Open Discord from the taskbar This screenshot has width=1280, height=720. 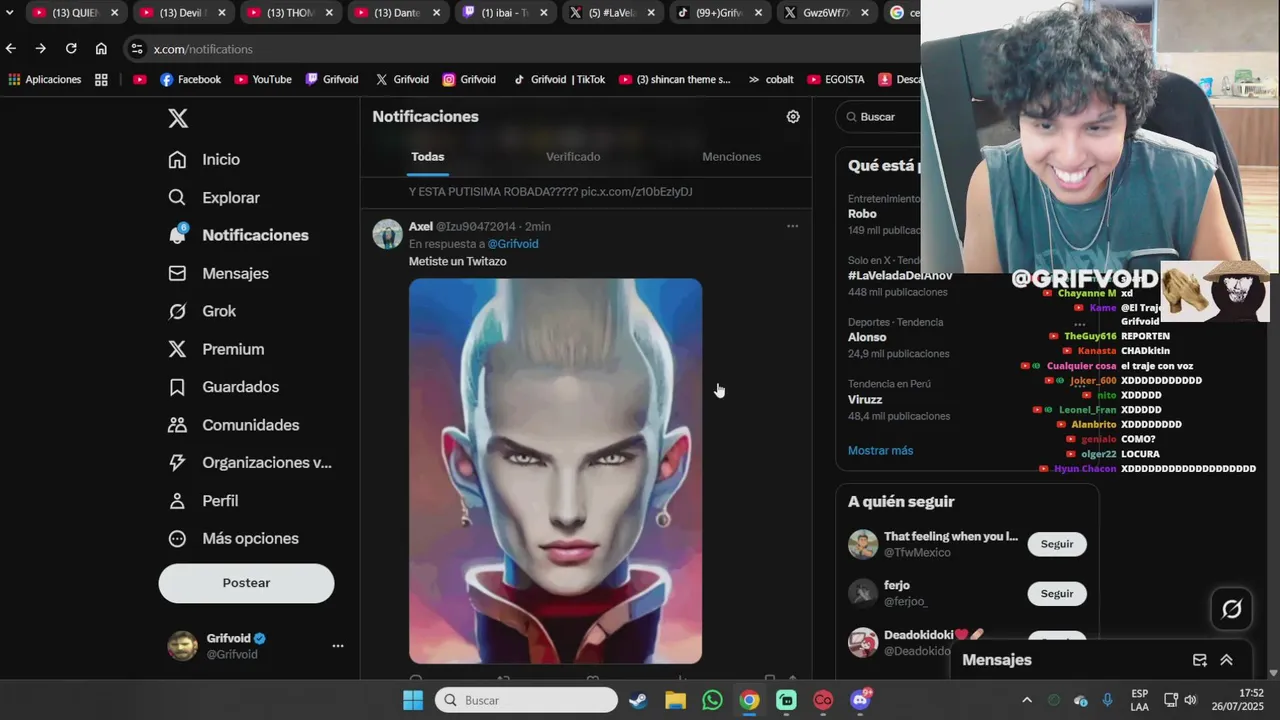coord(860,700)
